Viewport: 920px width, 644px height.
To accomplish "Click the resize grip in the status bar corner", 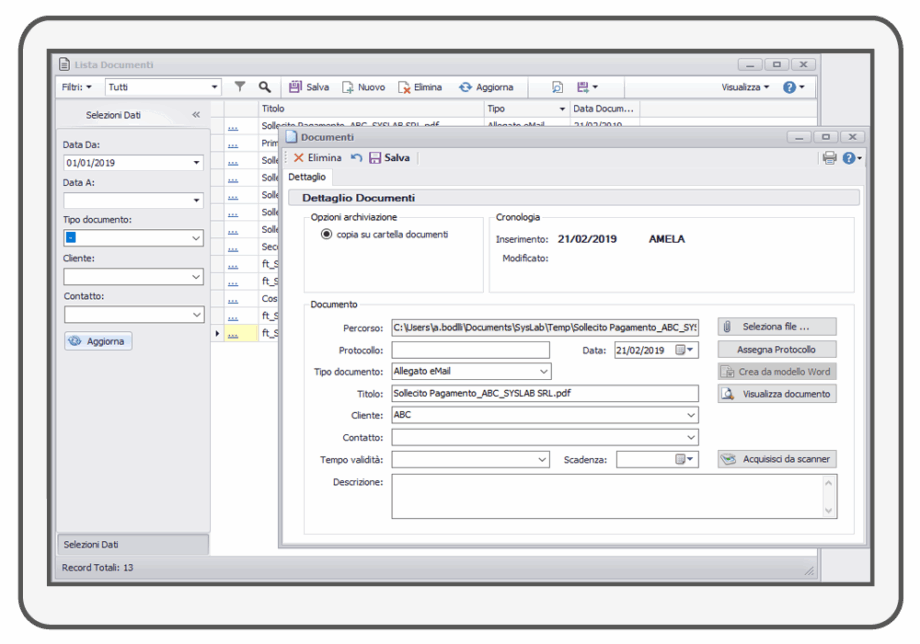I will pyautogui.click(x=809, y=570).
